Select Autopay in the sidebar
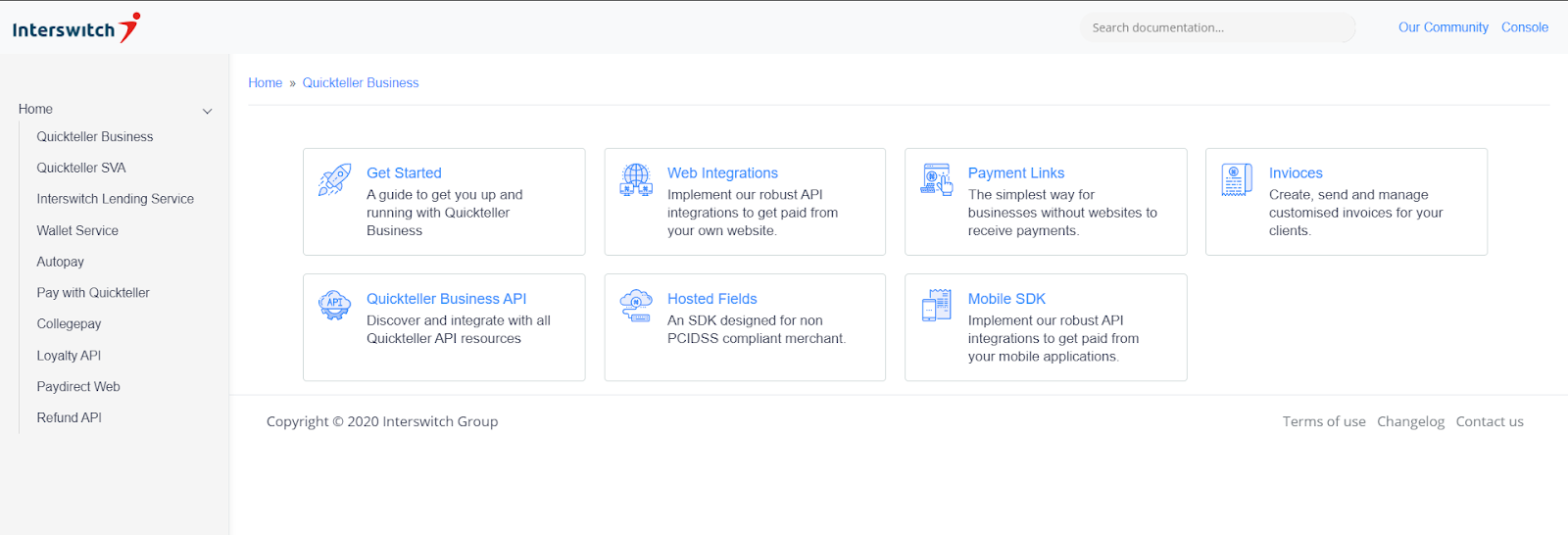The height and width of the screenshot is (535, 1568). point(60,262)
